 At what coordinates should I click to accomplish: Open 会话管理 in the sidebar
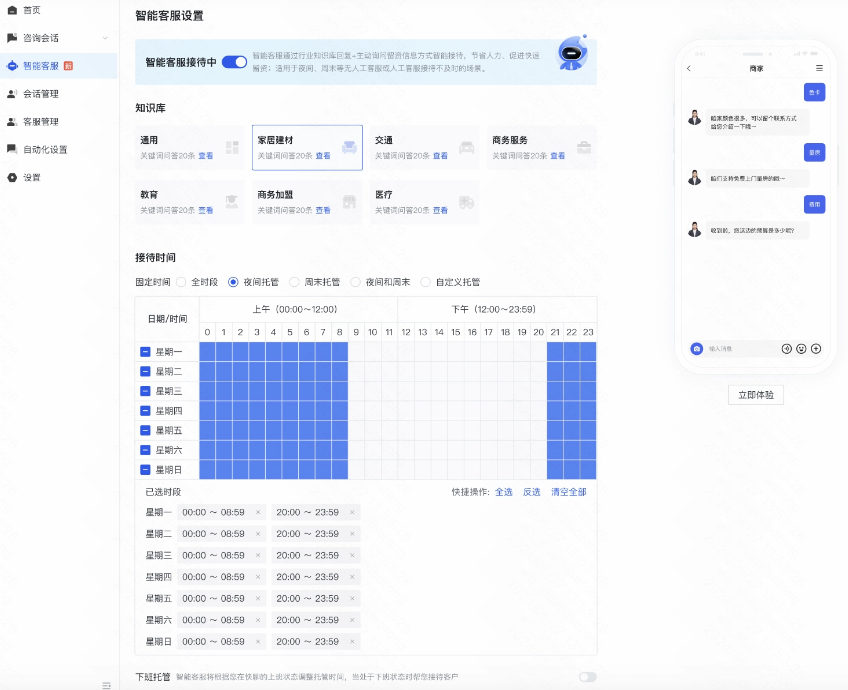click(x=40, y=94)
